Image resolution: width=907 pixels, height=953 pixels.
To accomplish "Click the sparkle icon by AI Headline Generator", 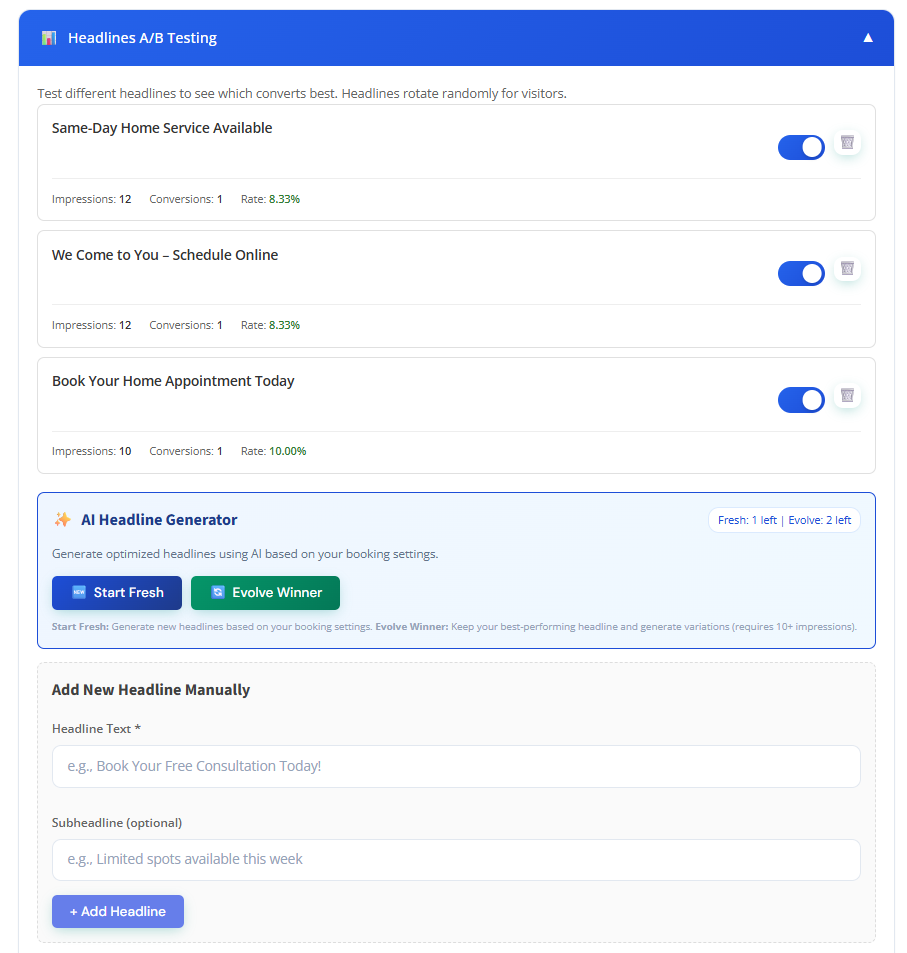I will (x=63, y=520).
